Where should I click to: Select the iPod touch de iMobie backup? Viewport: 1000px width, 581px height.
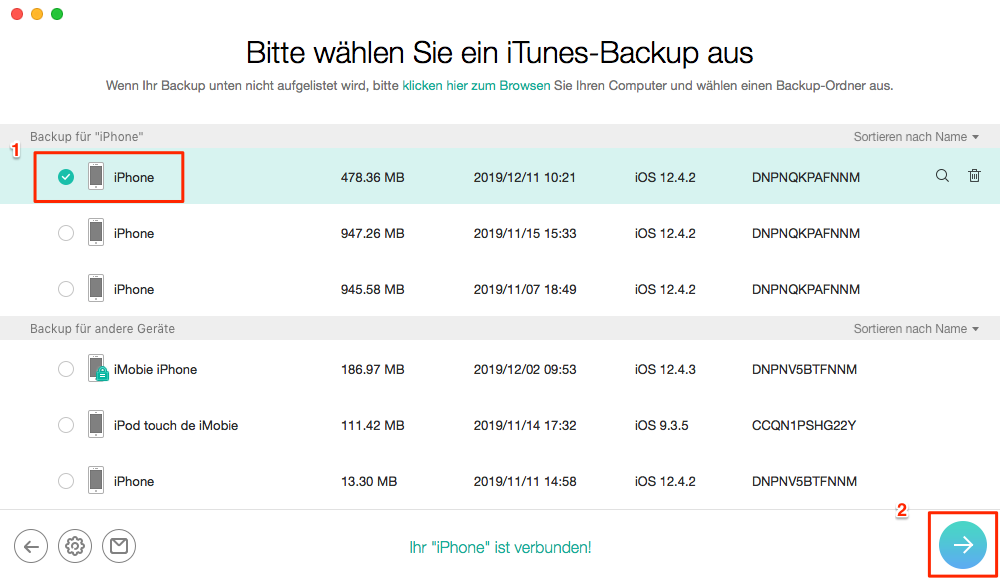coord(66,425)
